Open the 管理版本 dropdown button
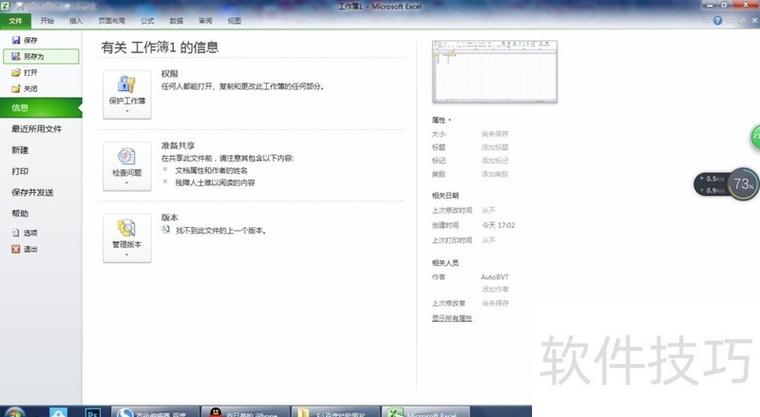The height and width of the screenshot is (417, 760). tap(127, 238)
